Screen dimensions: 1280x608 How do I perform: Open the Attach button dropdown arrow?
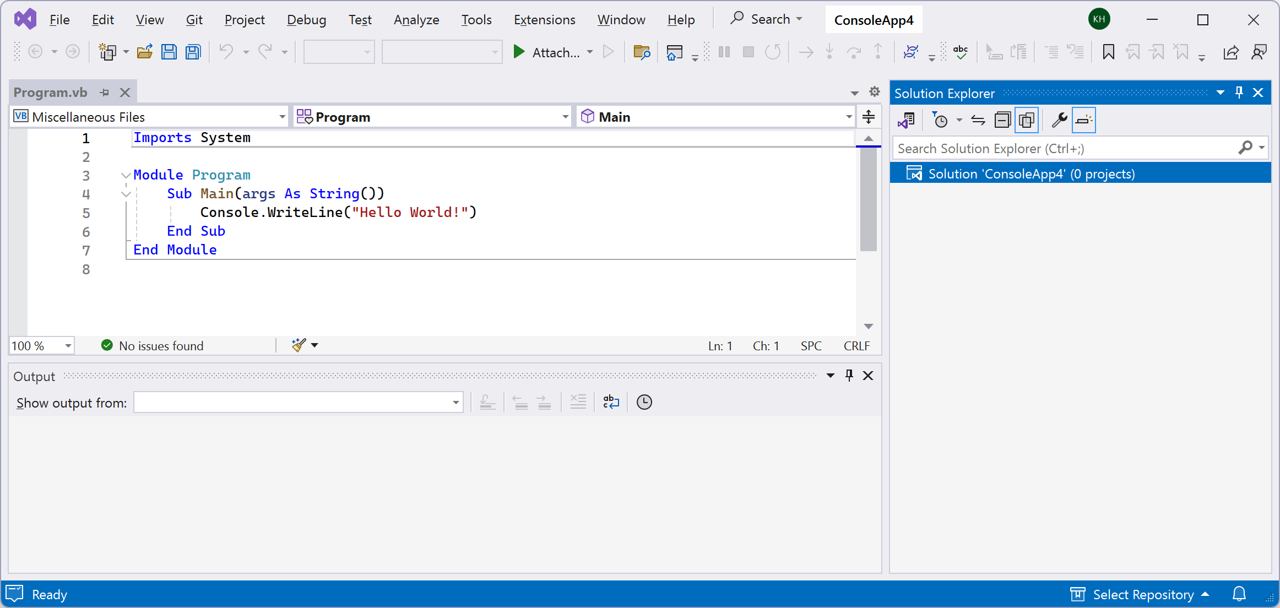point(589,52)
